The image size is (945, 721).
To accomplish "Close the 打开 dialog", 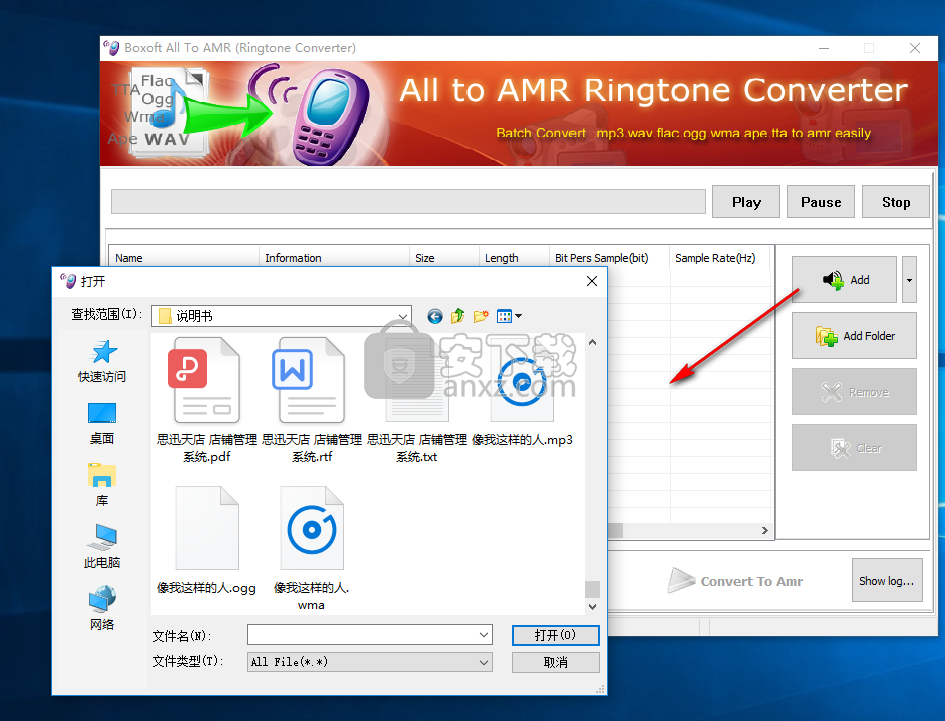I will (592, 281).
